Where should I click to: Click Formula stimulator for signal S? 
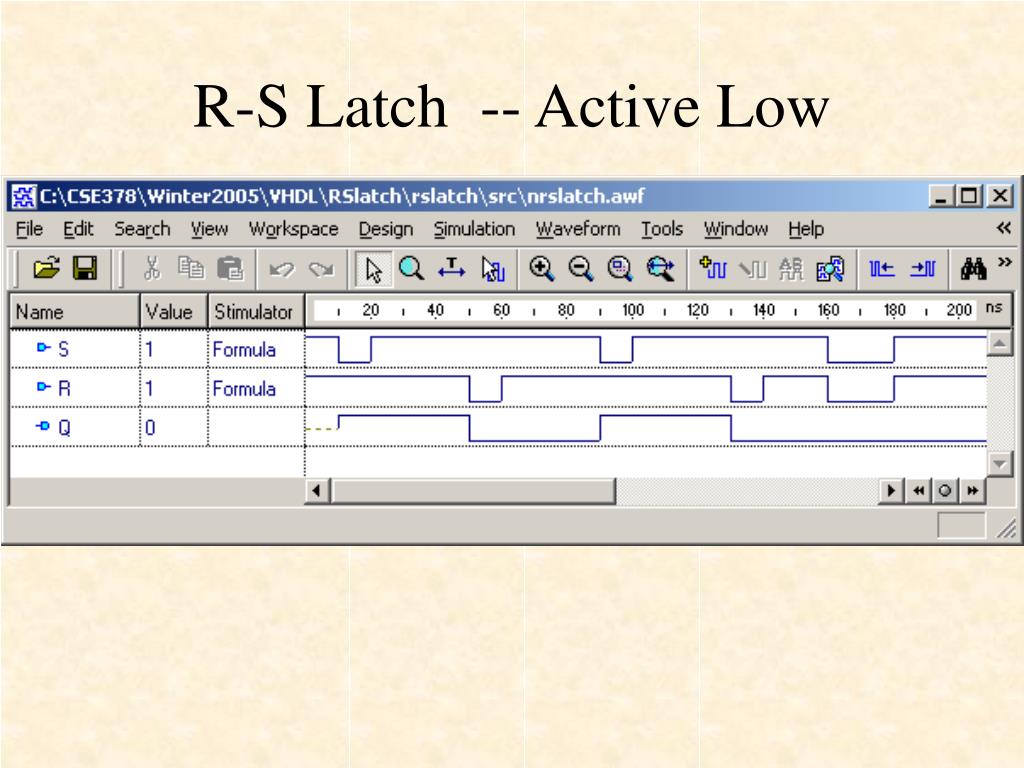[244, 349]
